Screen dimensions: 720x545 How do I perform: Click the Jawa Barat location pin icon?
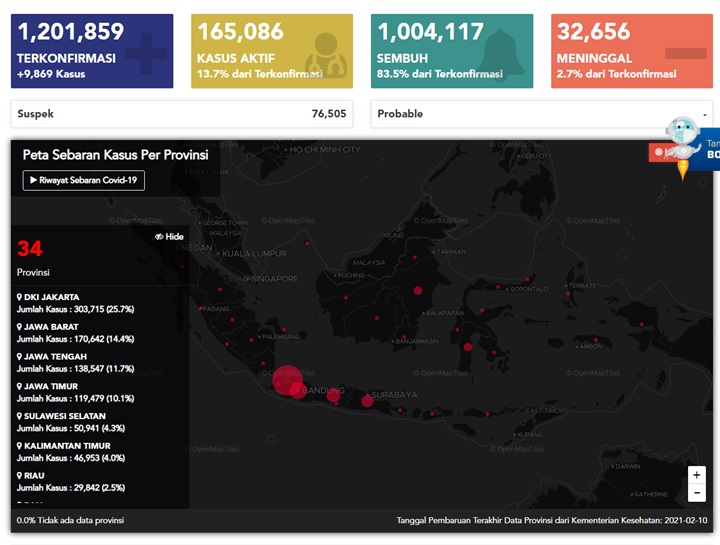pyautogui.click(x=20, y=327)
